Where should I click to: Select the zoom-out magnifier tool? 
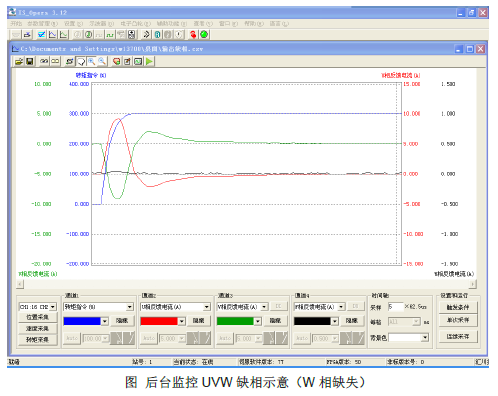tap(102, 61)
